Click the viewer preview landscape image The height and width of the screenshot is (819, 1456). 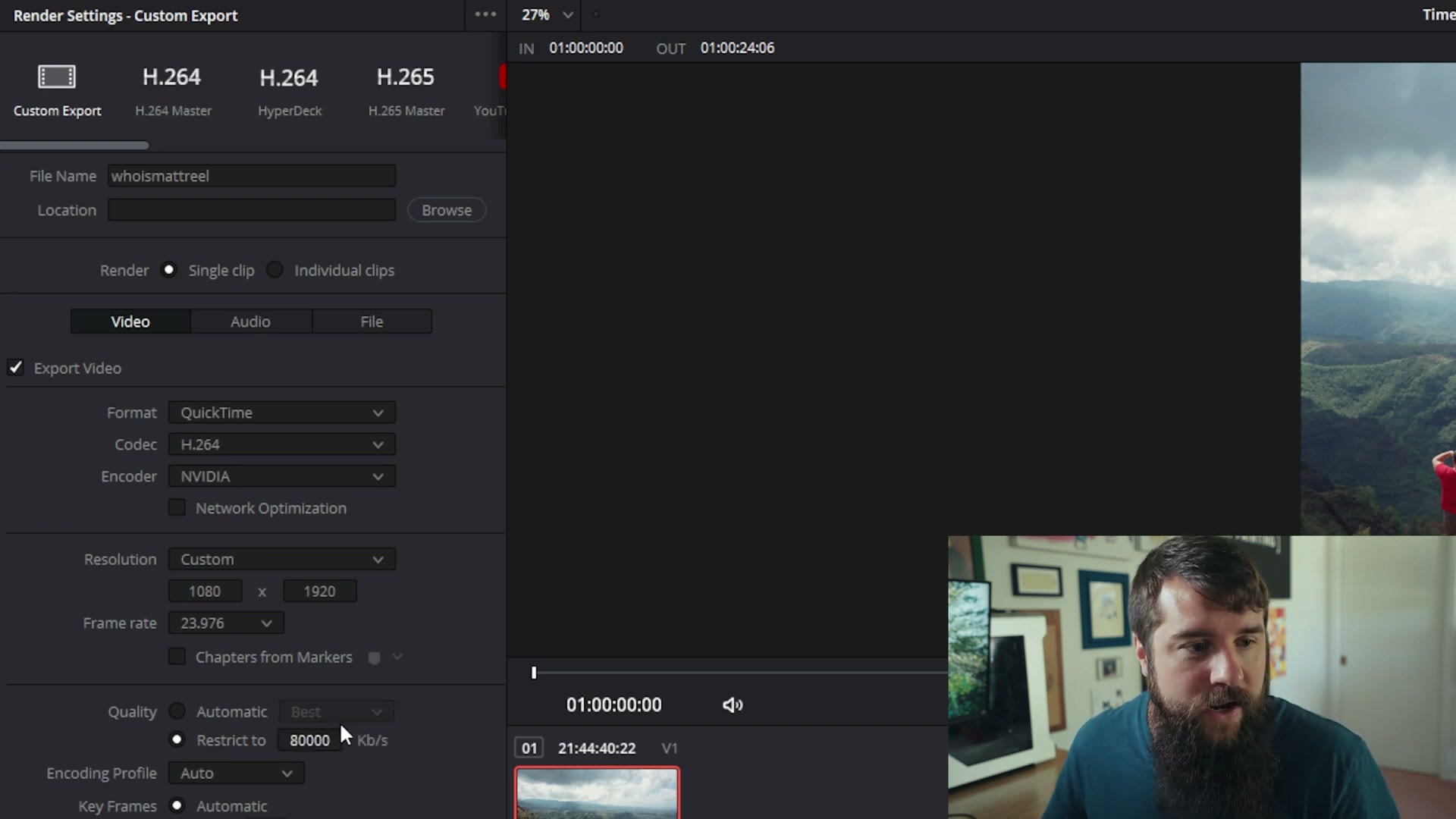[1378, 299]
